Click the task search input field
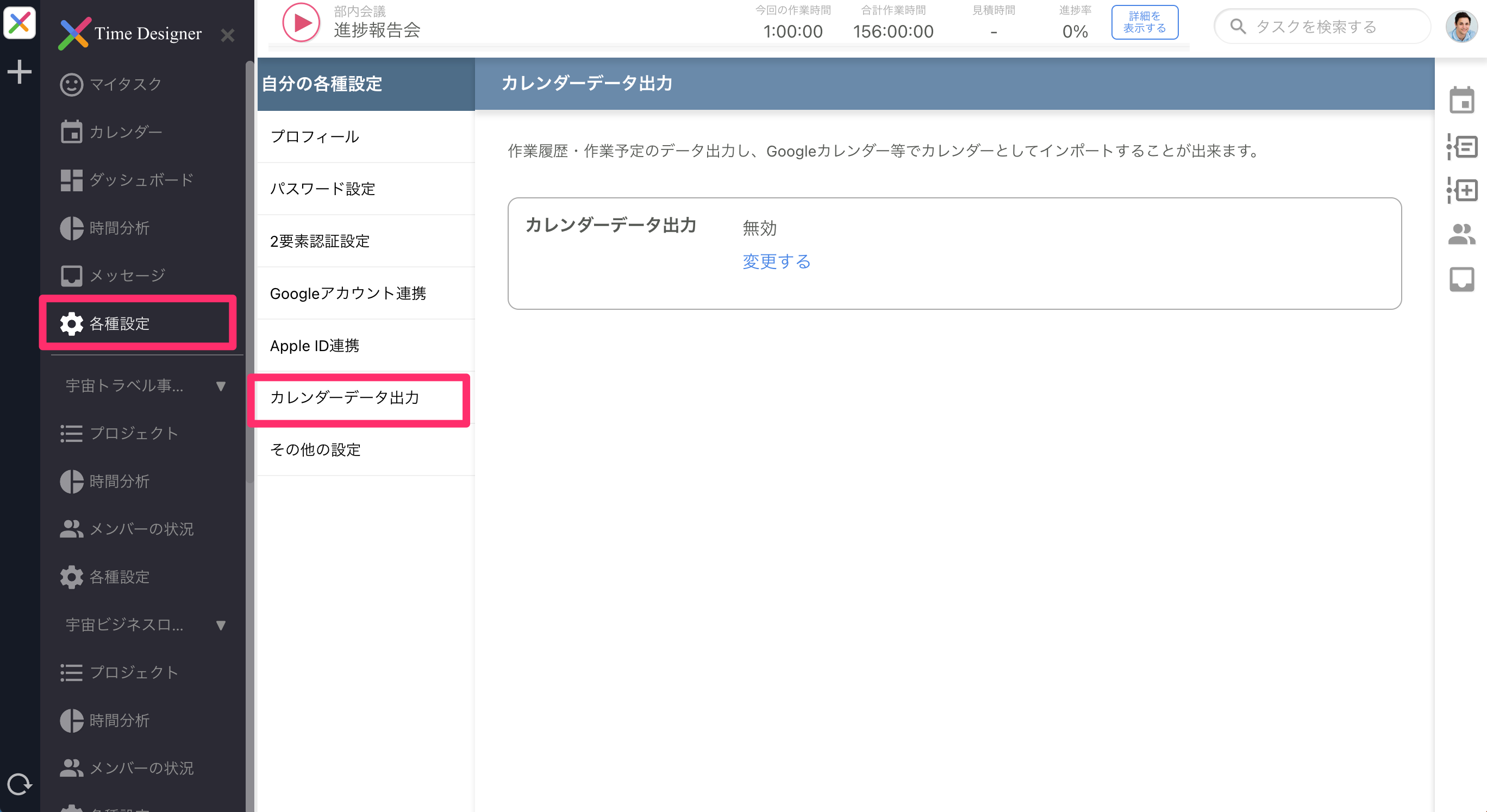The image size is (1487, 812). click(1322, 26)
